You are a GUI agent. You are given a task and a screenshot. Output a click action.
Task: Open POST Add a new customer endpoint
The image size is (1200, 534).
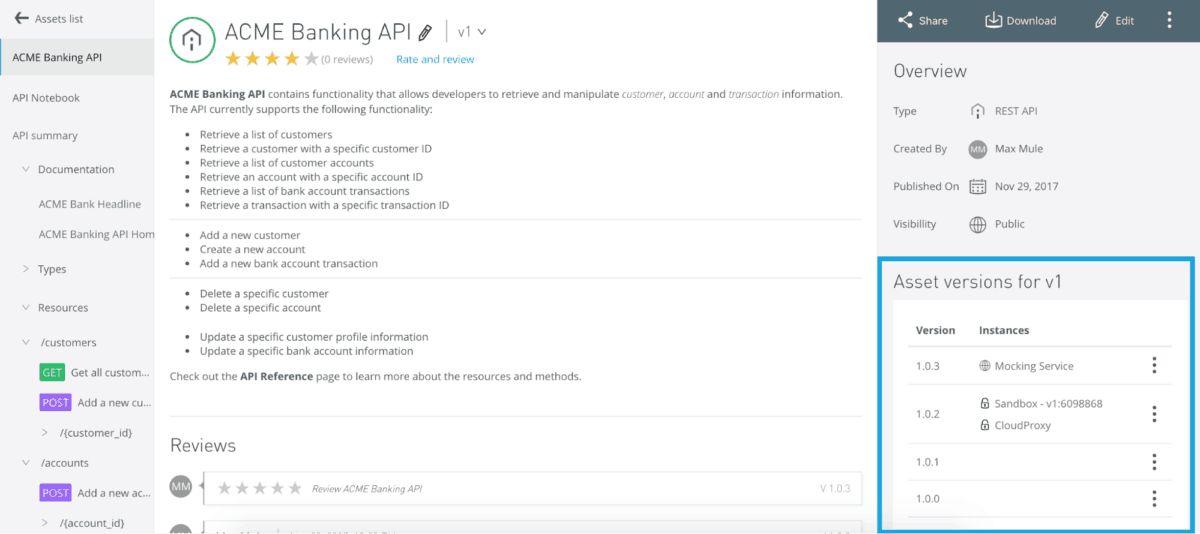(x=96, y=402)
